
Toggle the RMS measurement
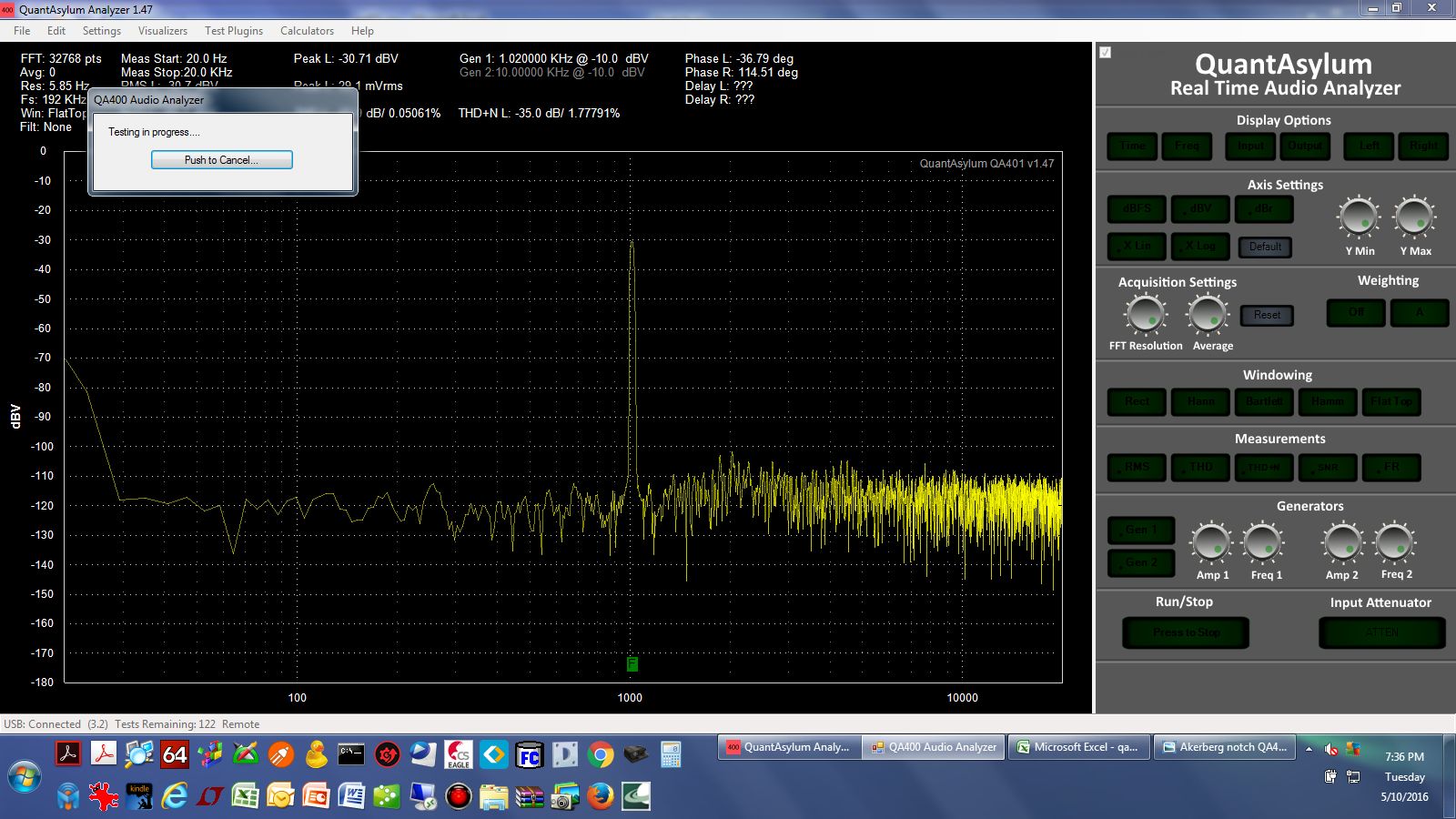1137,467
